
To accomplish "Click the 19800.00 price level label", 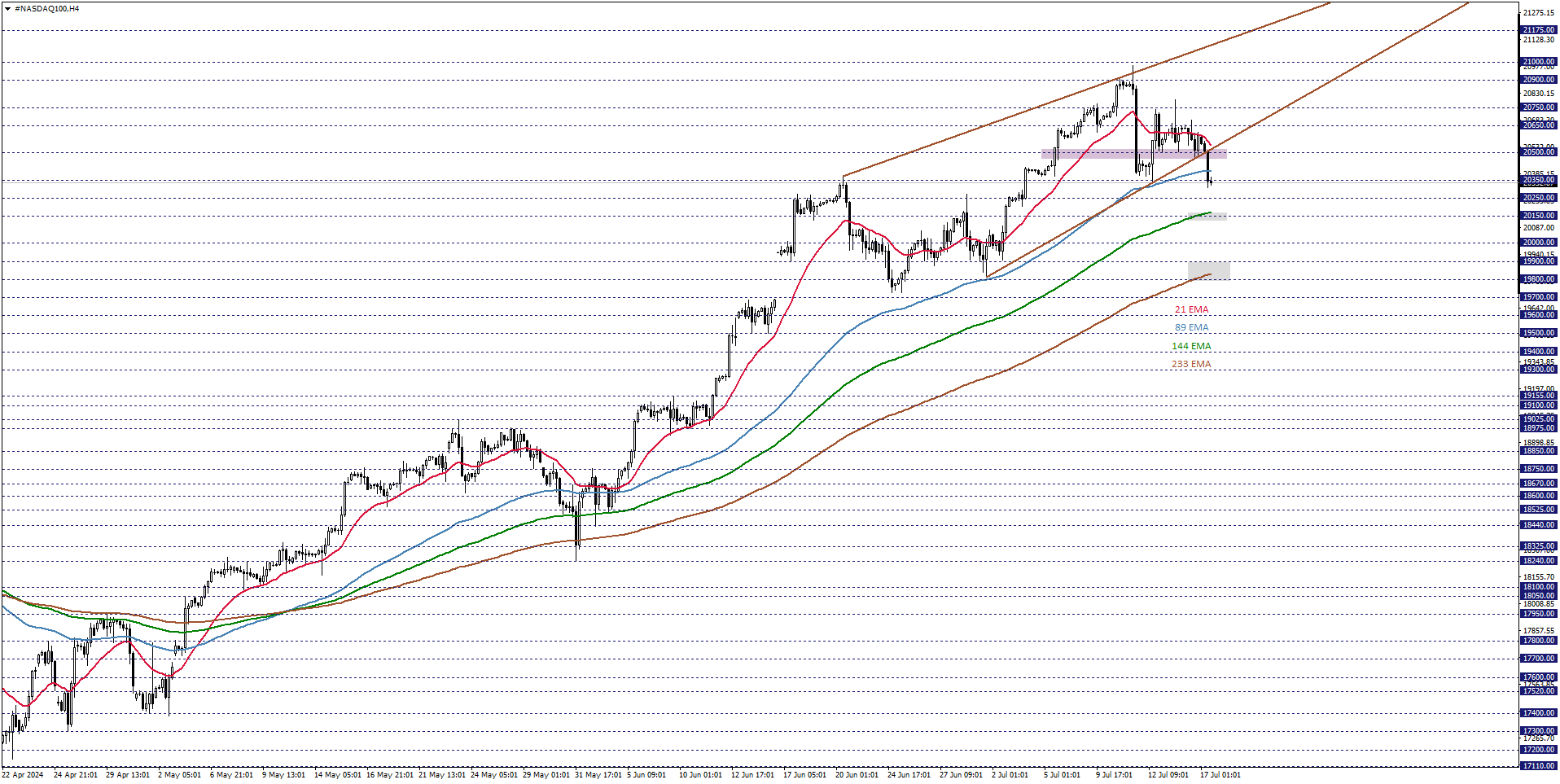I will (x=1539, y=279).
